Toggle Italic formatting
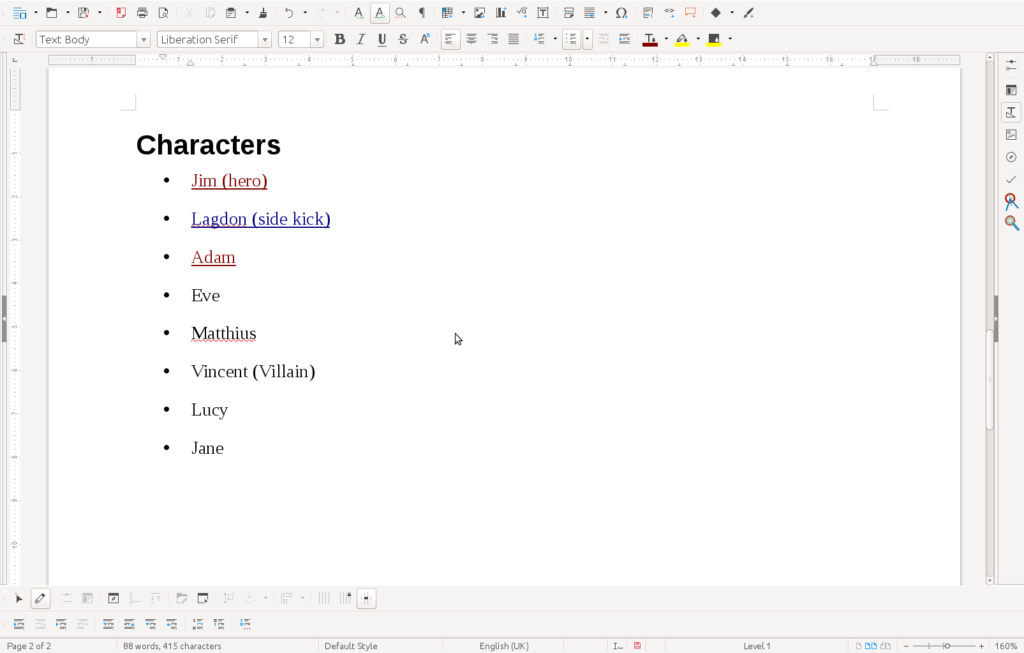 click(360, 39)
